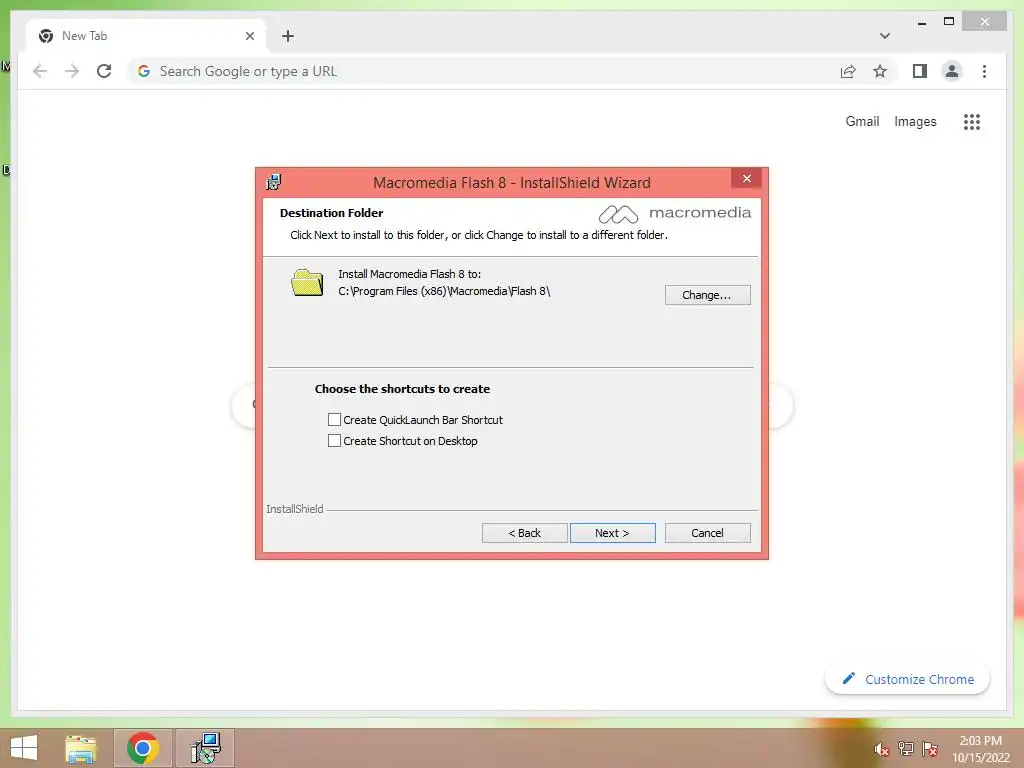Click the Macromedia logo in wizard header

675,214
